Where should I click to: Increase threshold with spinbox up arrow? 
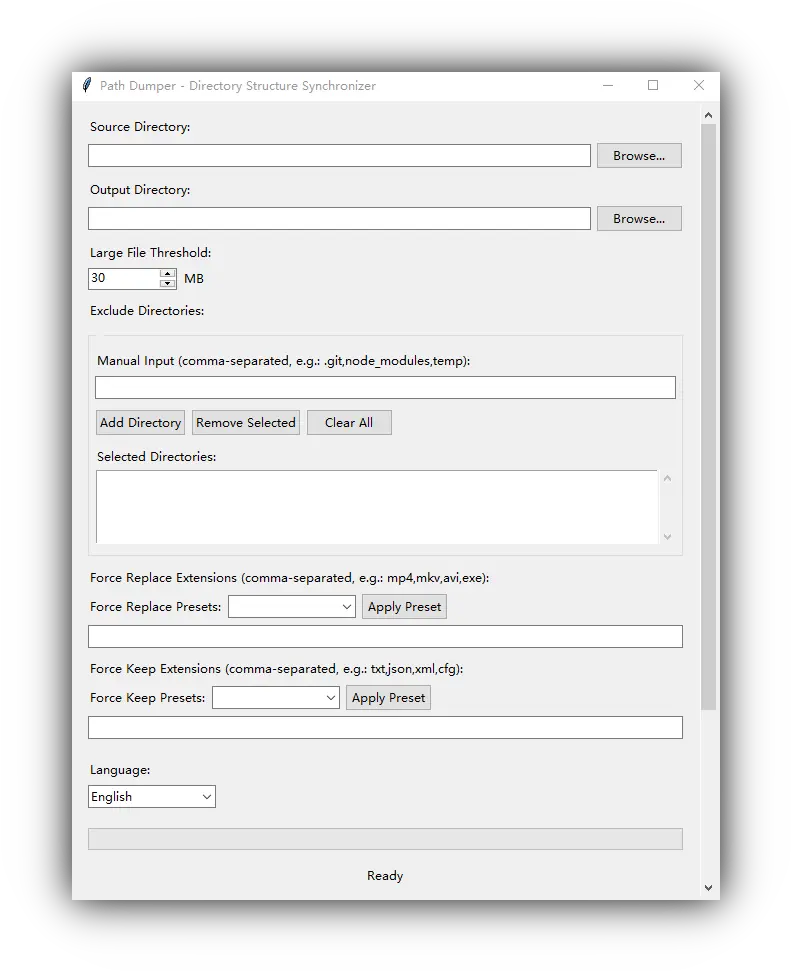(167, 273)
